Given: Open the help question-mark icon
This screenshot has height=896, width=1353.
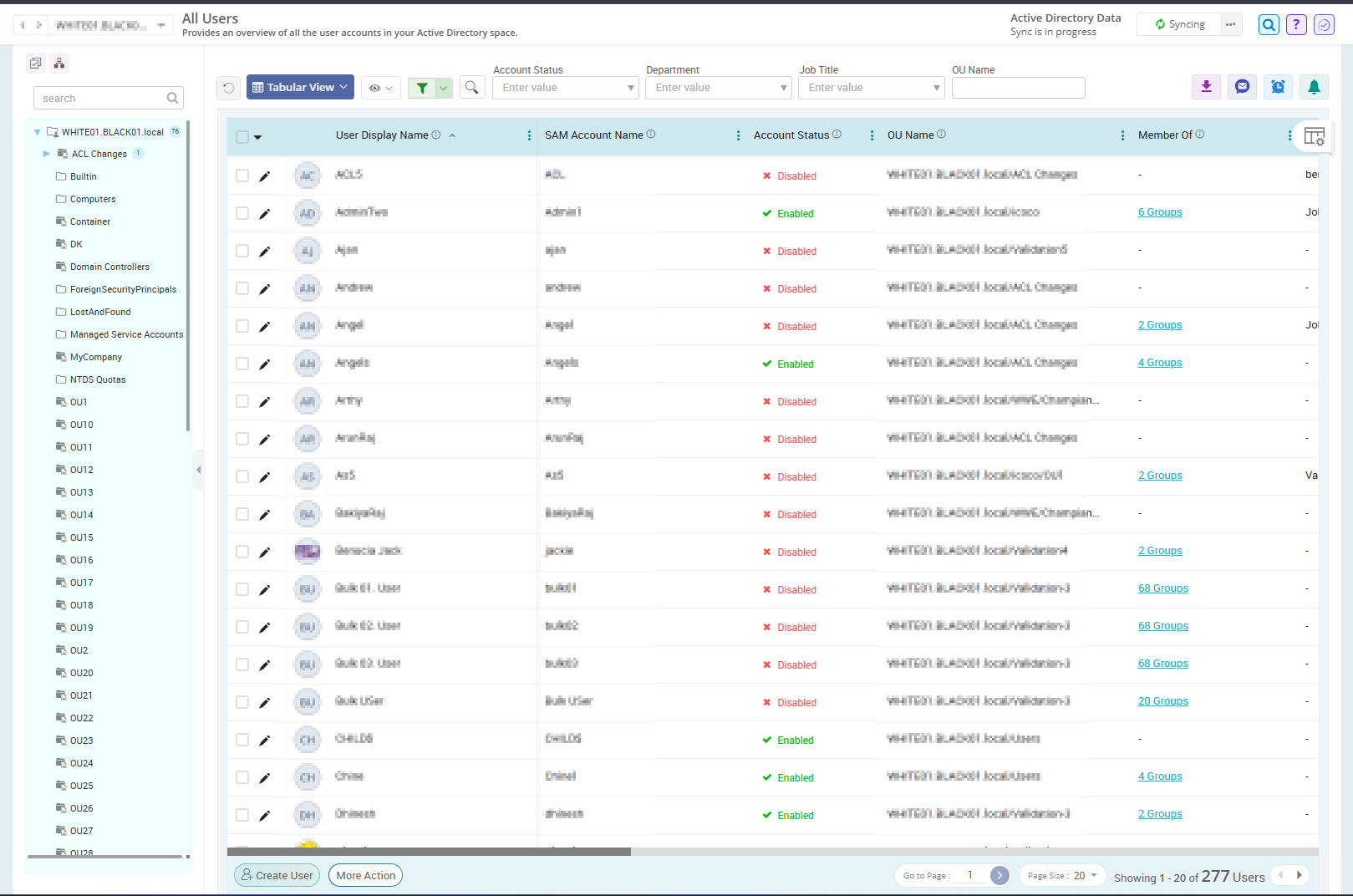Looking at the screenshot, I should pyautogui.click(x=1296, y=24).
